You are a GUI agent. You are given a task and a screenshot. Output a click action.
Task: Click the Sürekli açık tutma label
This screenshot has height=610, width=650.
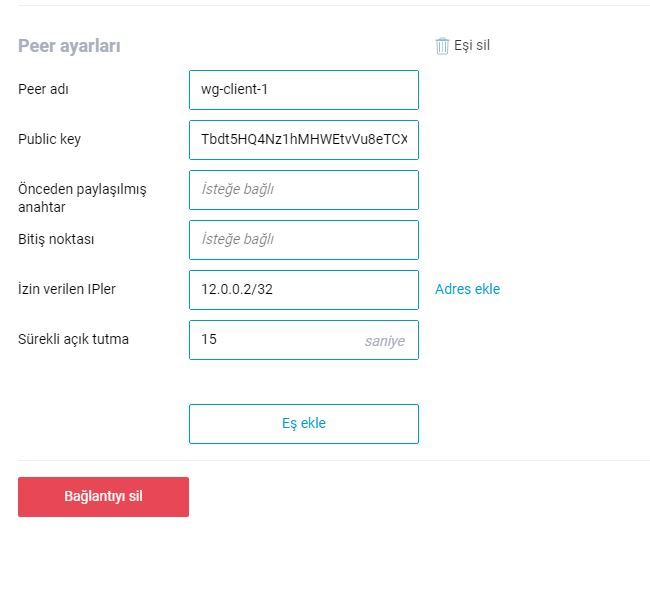click(73, 339)
